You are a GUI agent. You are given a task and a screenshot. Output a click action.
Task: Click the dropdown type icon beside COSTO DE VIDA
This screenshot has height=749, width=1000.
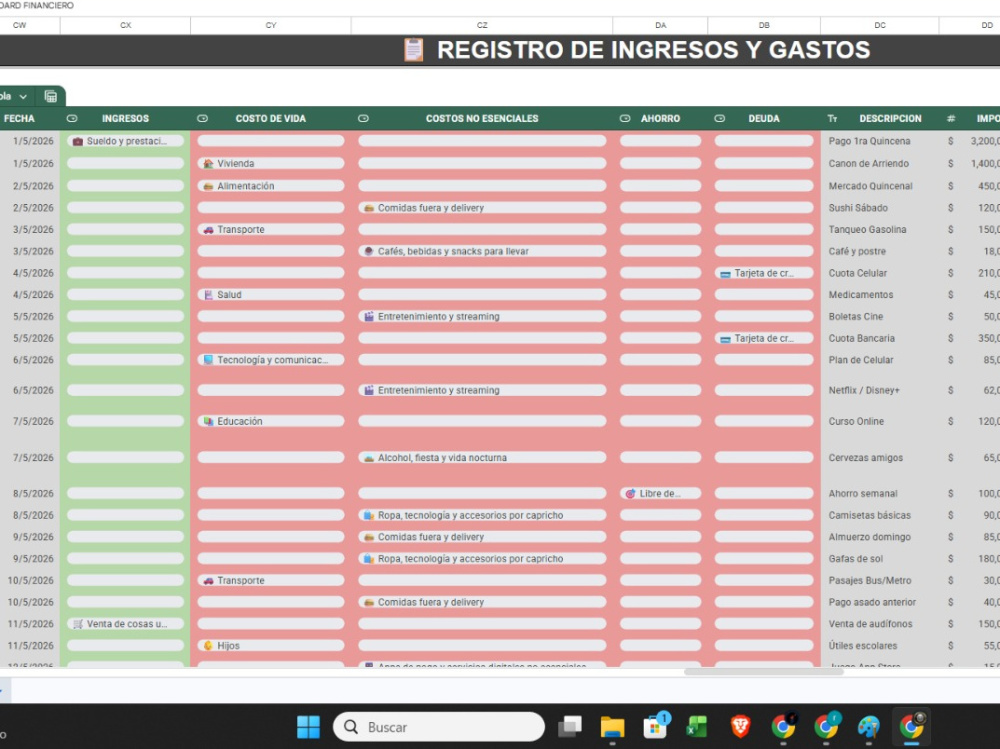[x=203, y=119]
